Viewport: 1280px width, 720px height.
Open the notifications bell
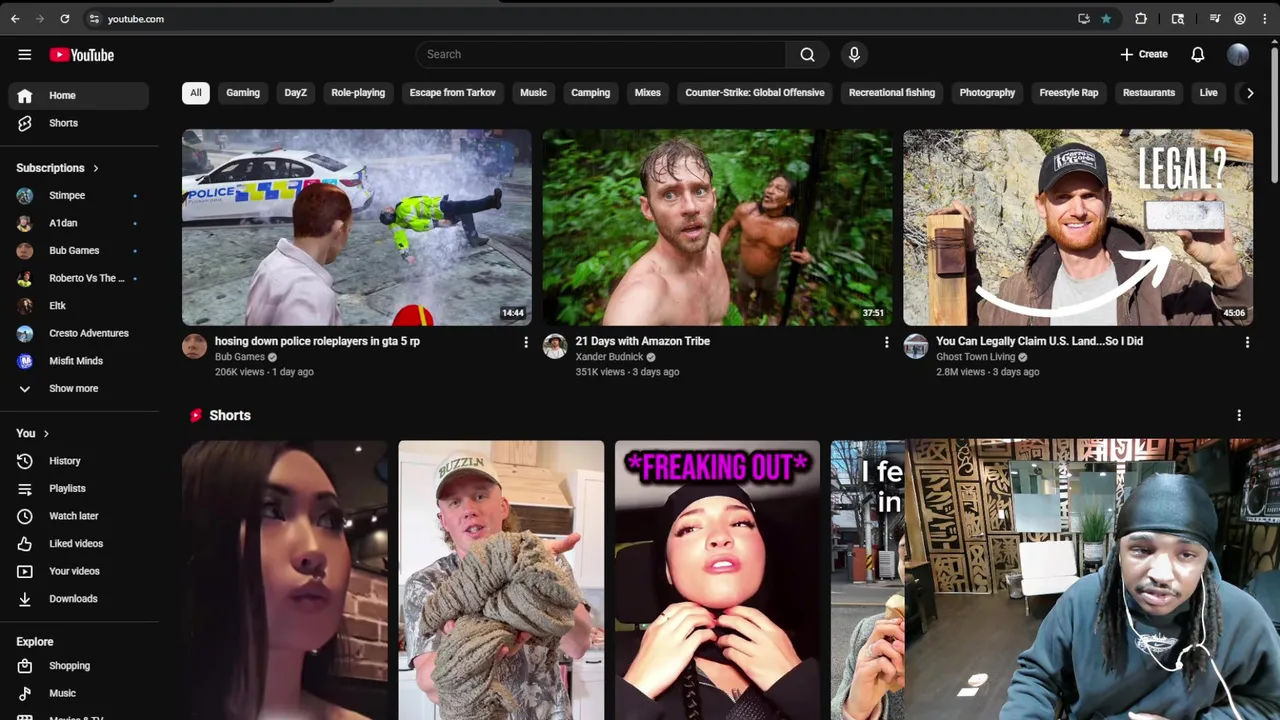(1197, 55)
